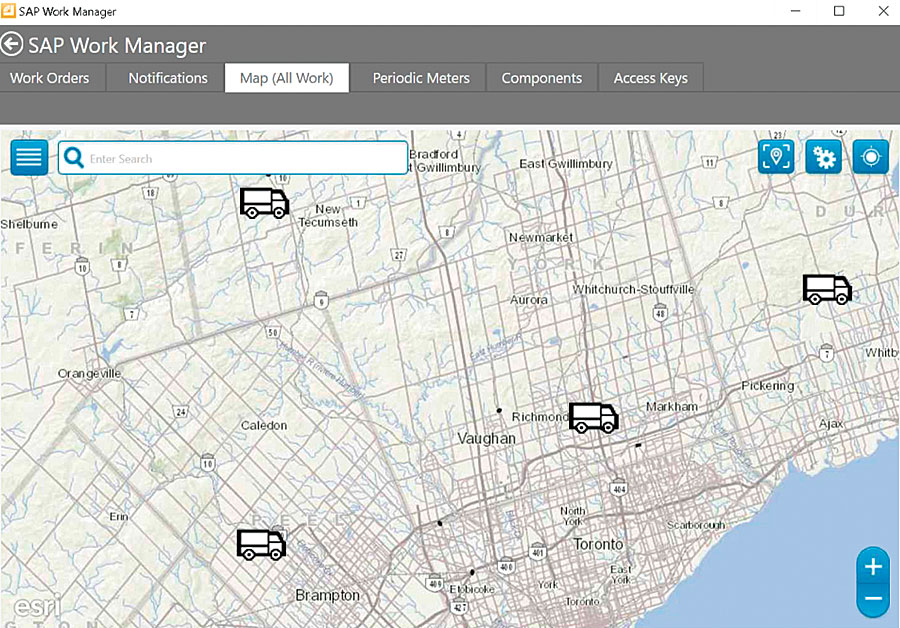Click the Vaughan map label
This screenshot has width=900, height=628.
tap(487, 439)
